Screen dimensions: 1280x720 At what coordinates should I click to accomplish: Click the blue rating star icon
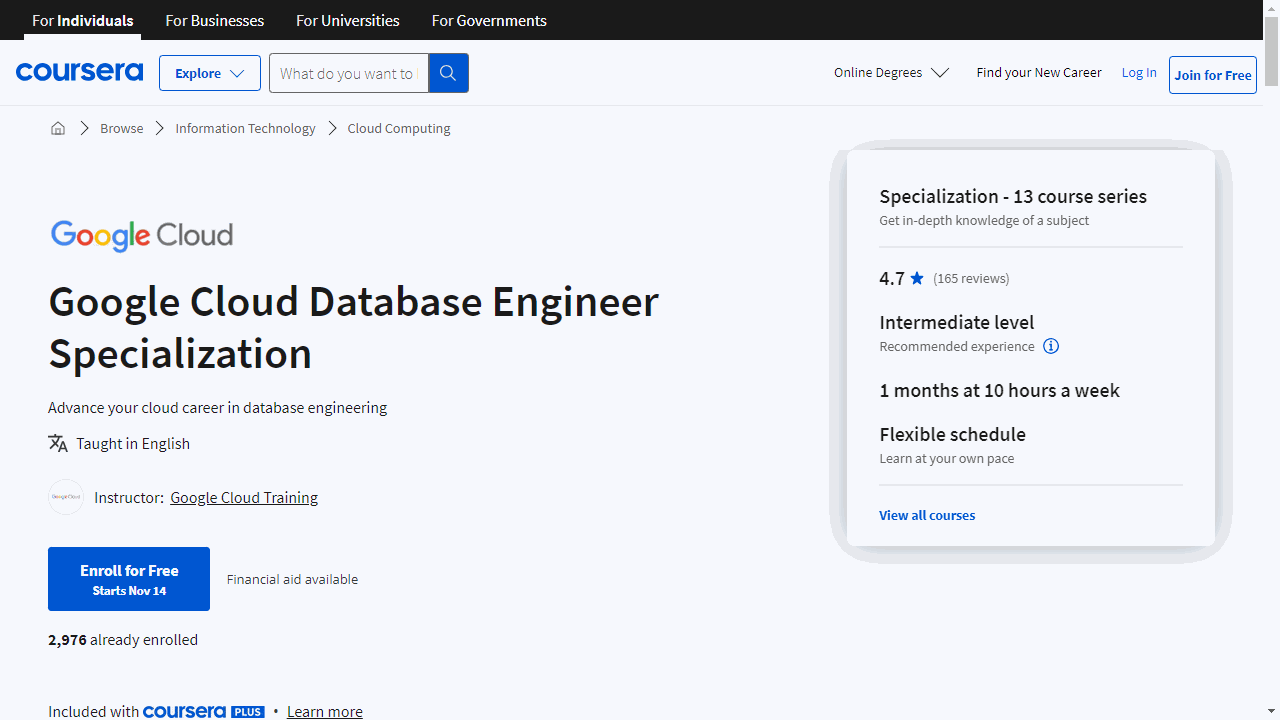pyautogui.click(x=917, y=278)
